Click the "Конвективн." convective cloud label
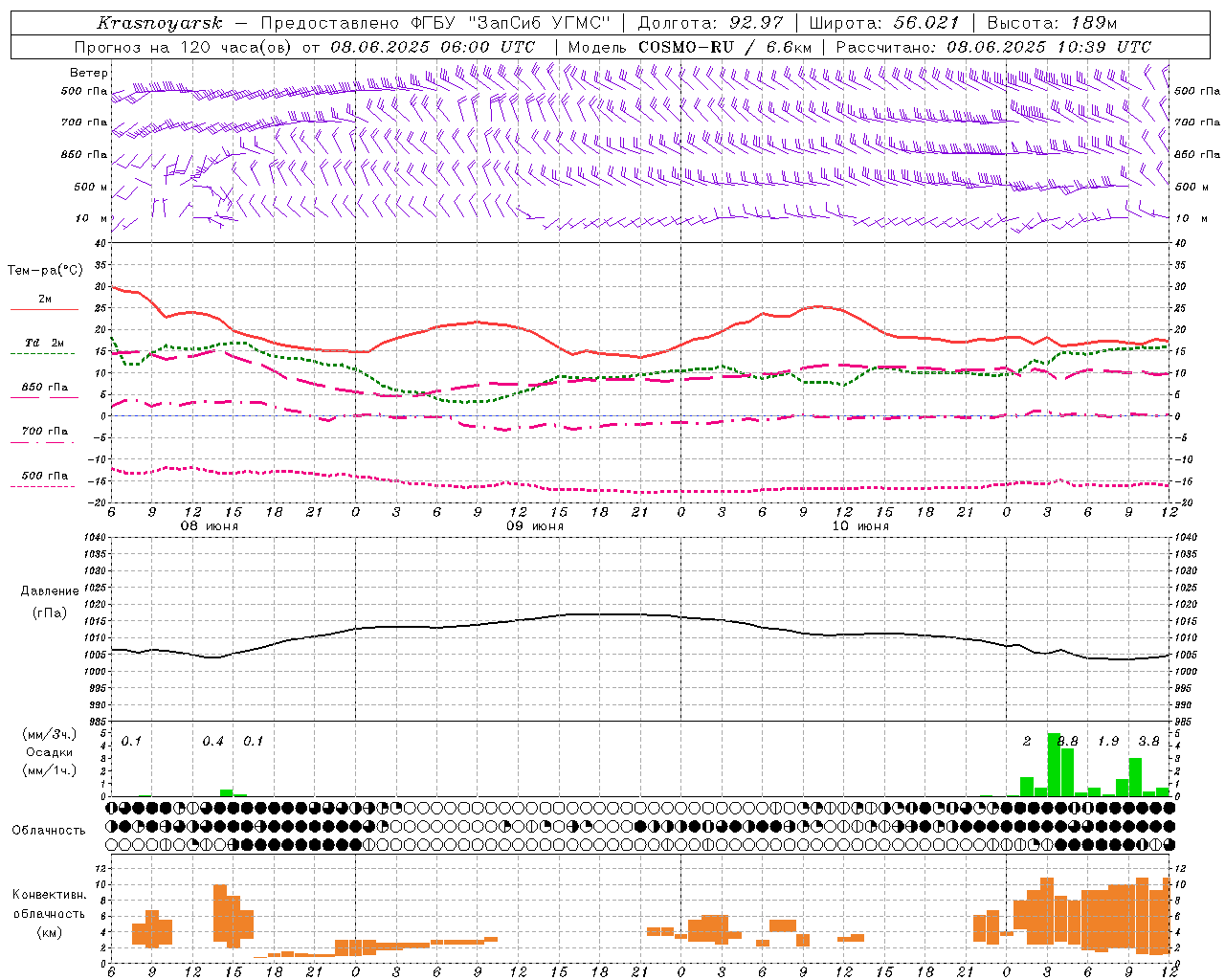Viewport: 1225px width, 980px height. click(x=49, y=894)
